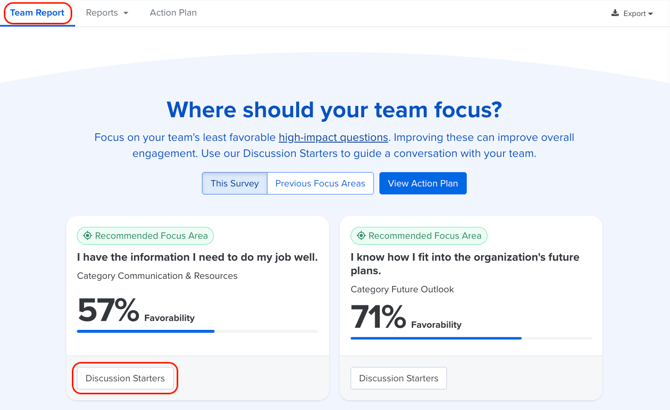Click the 71% favorability progress bar
This screenshot has width=670, height=410.
tap(471, 338)
